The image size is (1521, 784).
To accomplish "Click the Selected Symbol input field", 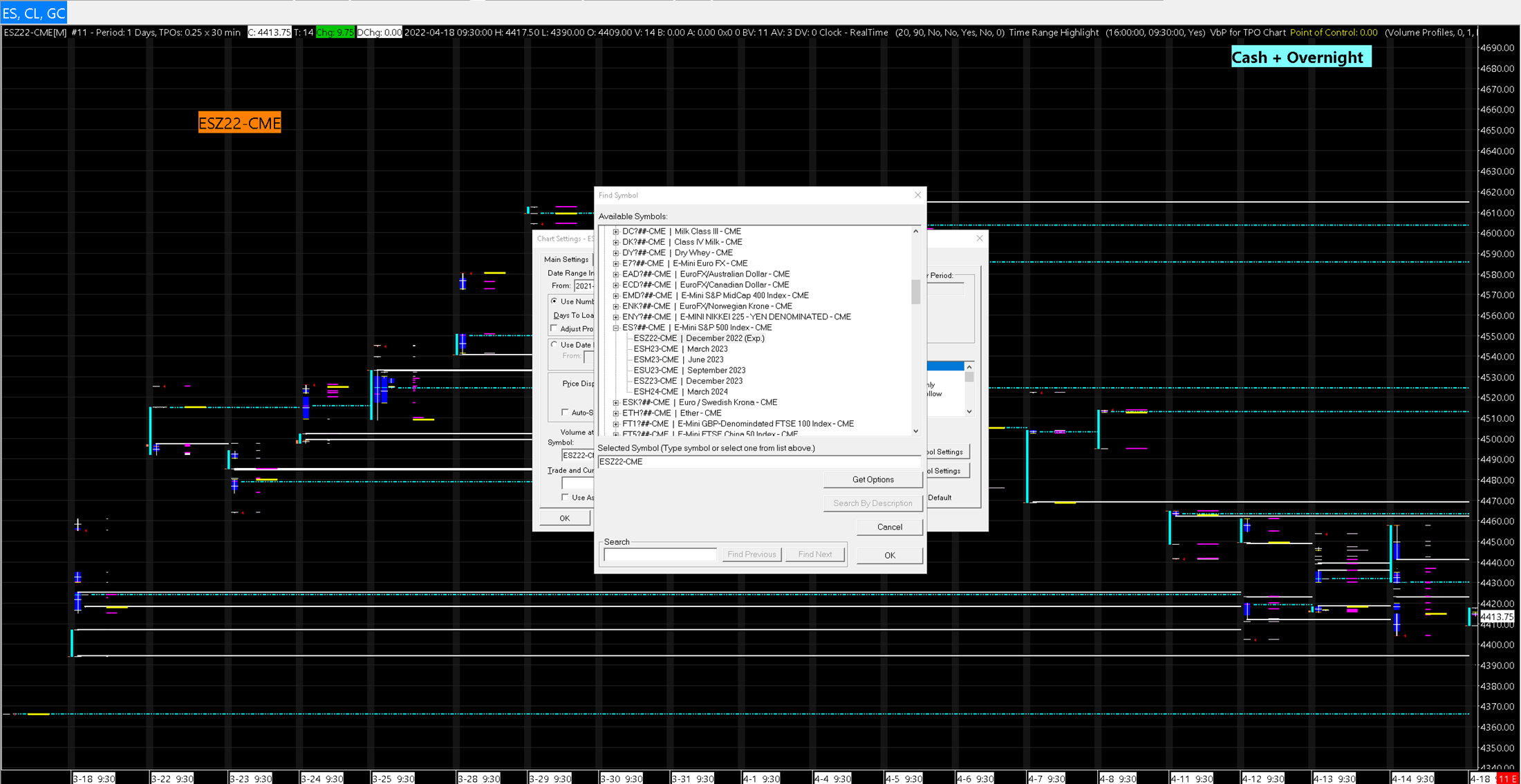I will click(758, 462).
